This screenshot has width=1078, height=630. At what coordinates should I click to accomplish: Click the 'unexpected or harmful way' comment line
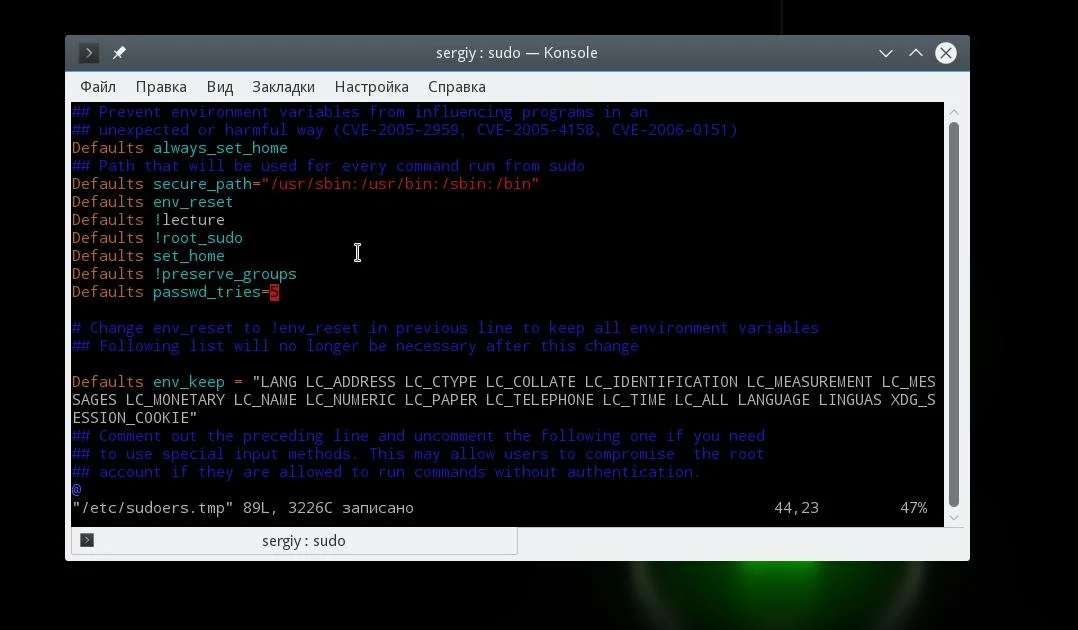[x=404, y=129]
